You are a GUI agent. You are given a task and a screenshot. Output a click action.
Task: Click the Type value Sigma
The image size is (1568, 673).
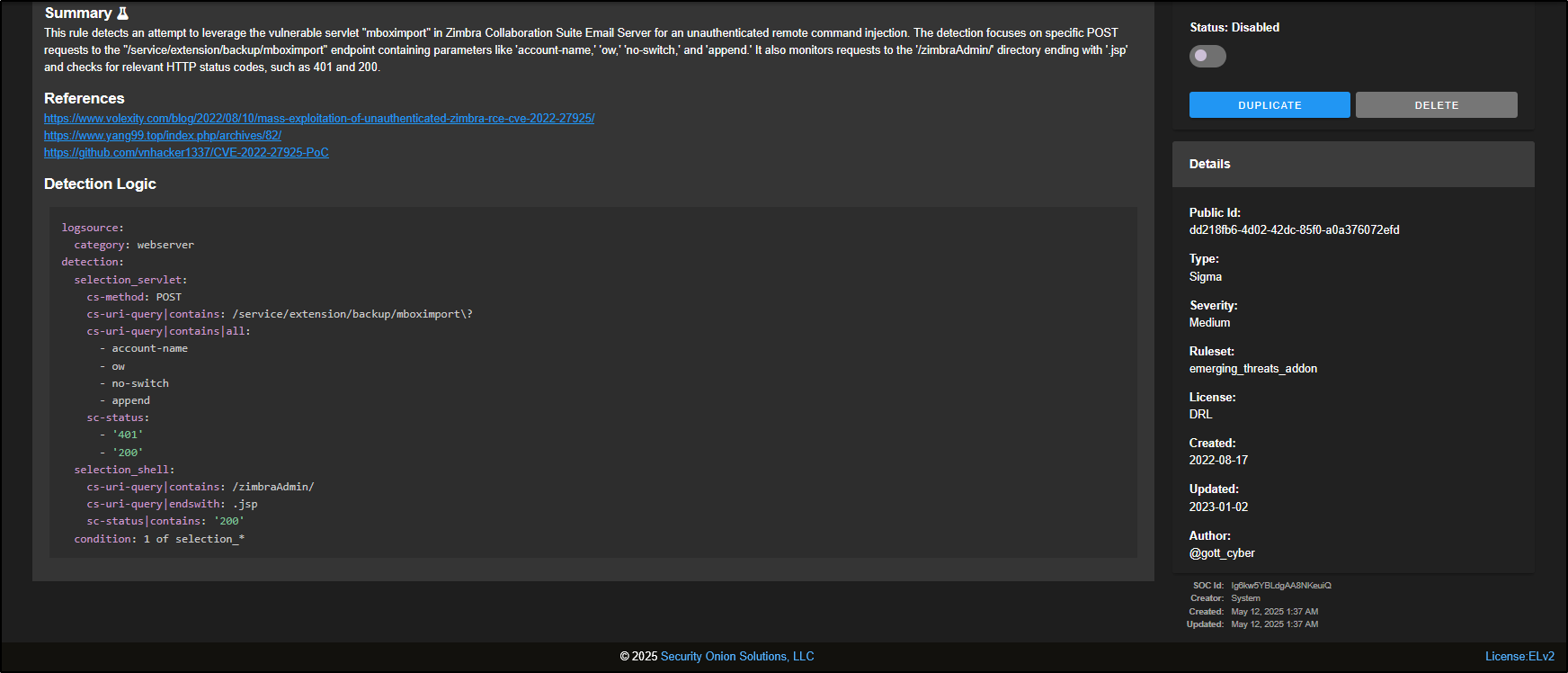1205,277
